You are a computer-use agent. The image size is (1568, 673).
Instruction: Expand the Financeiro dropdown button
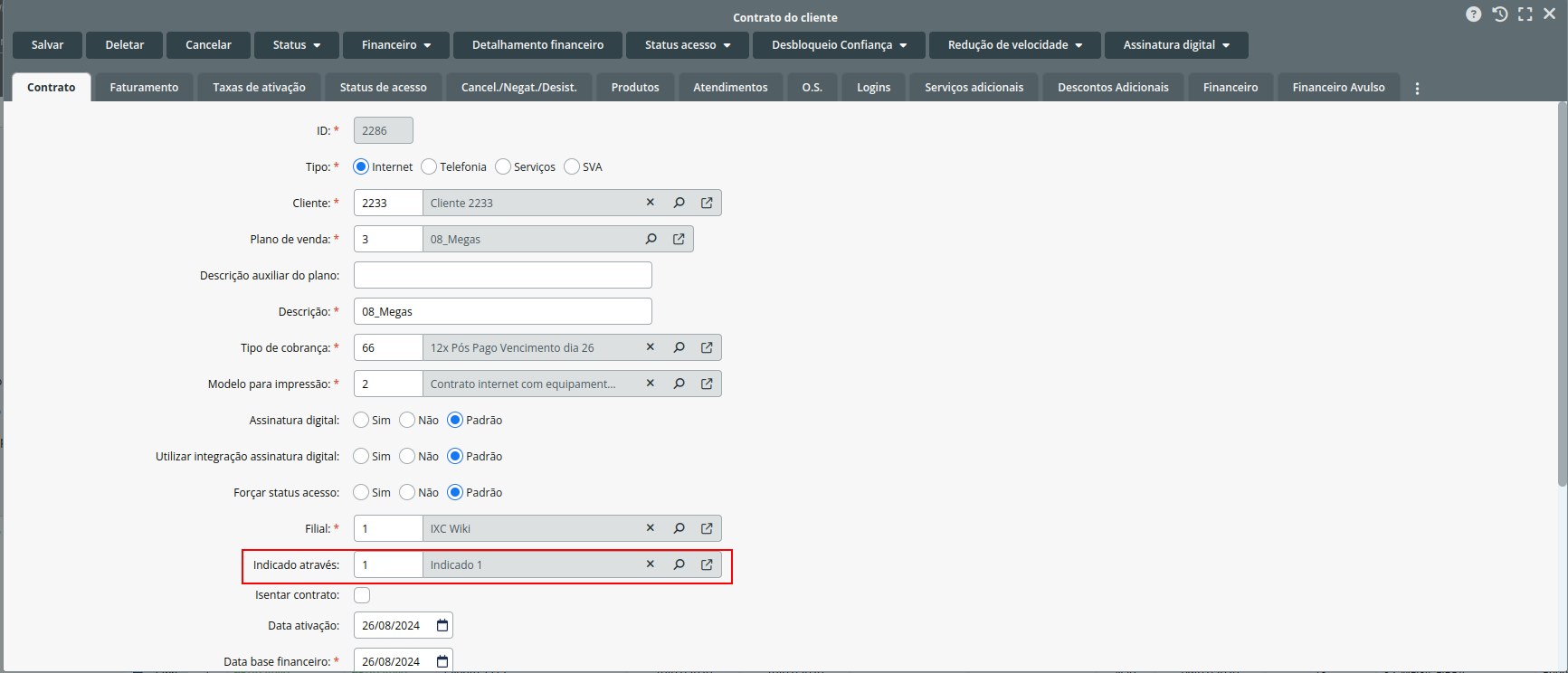[x=396, y=45]
